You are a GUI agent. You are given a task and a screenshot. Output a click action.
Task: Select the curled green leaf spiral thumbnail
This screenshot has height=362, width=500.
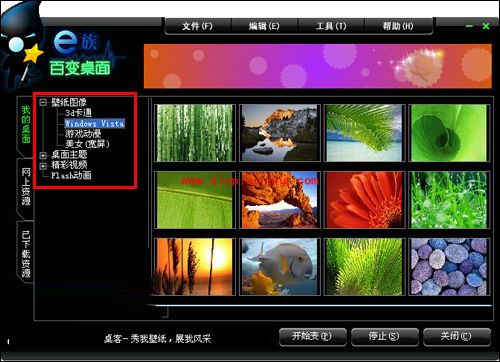(x=449, y=133)
